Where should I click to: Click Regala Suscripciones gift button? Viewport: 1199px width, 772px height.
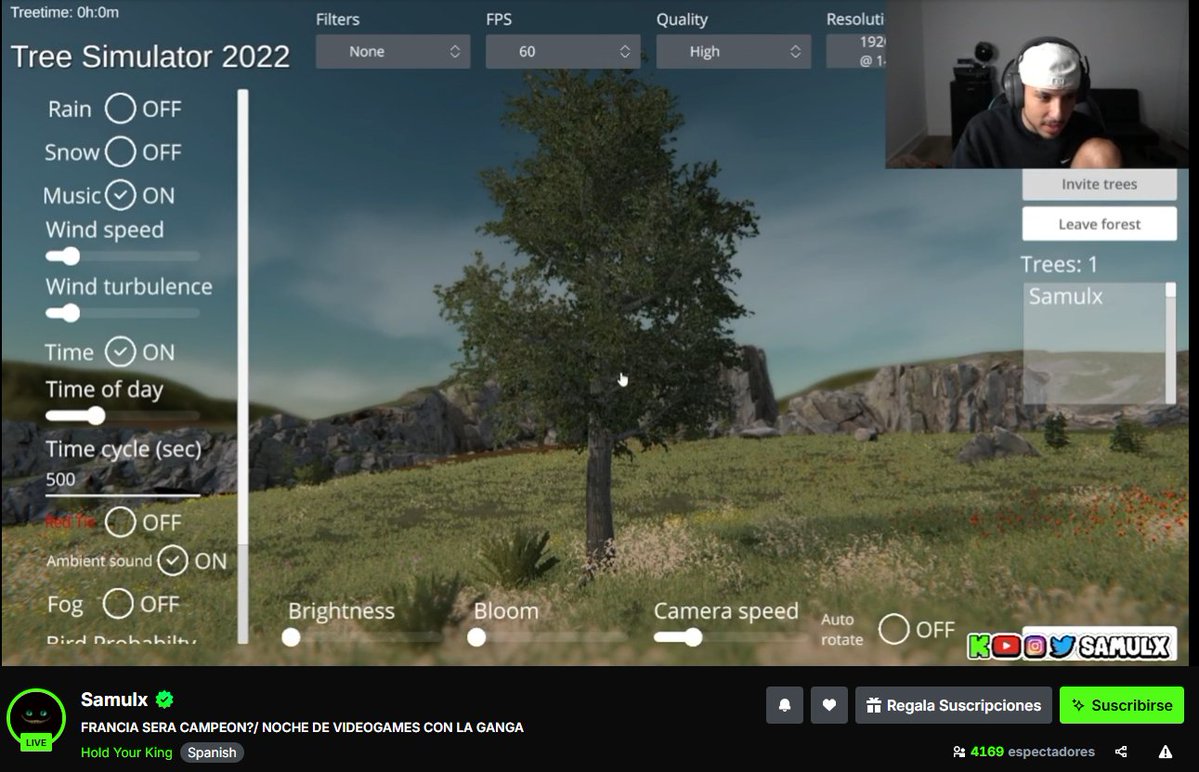coord(954,705)
